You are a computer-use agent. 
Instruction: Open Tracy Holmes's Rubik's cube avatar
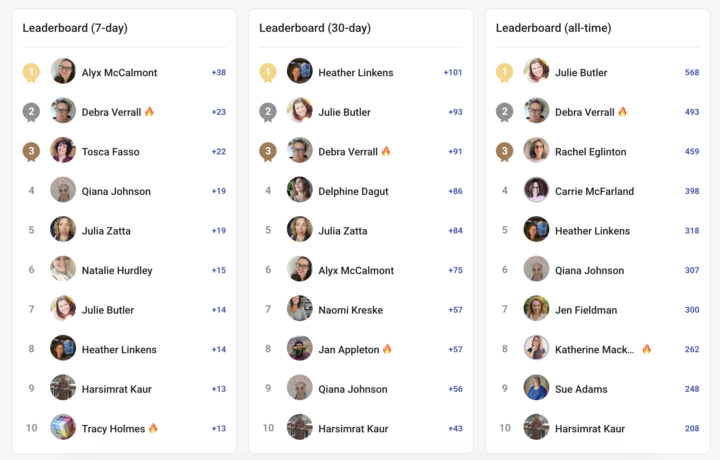pyautogui.click(x=63, y=427)
